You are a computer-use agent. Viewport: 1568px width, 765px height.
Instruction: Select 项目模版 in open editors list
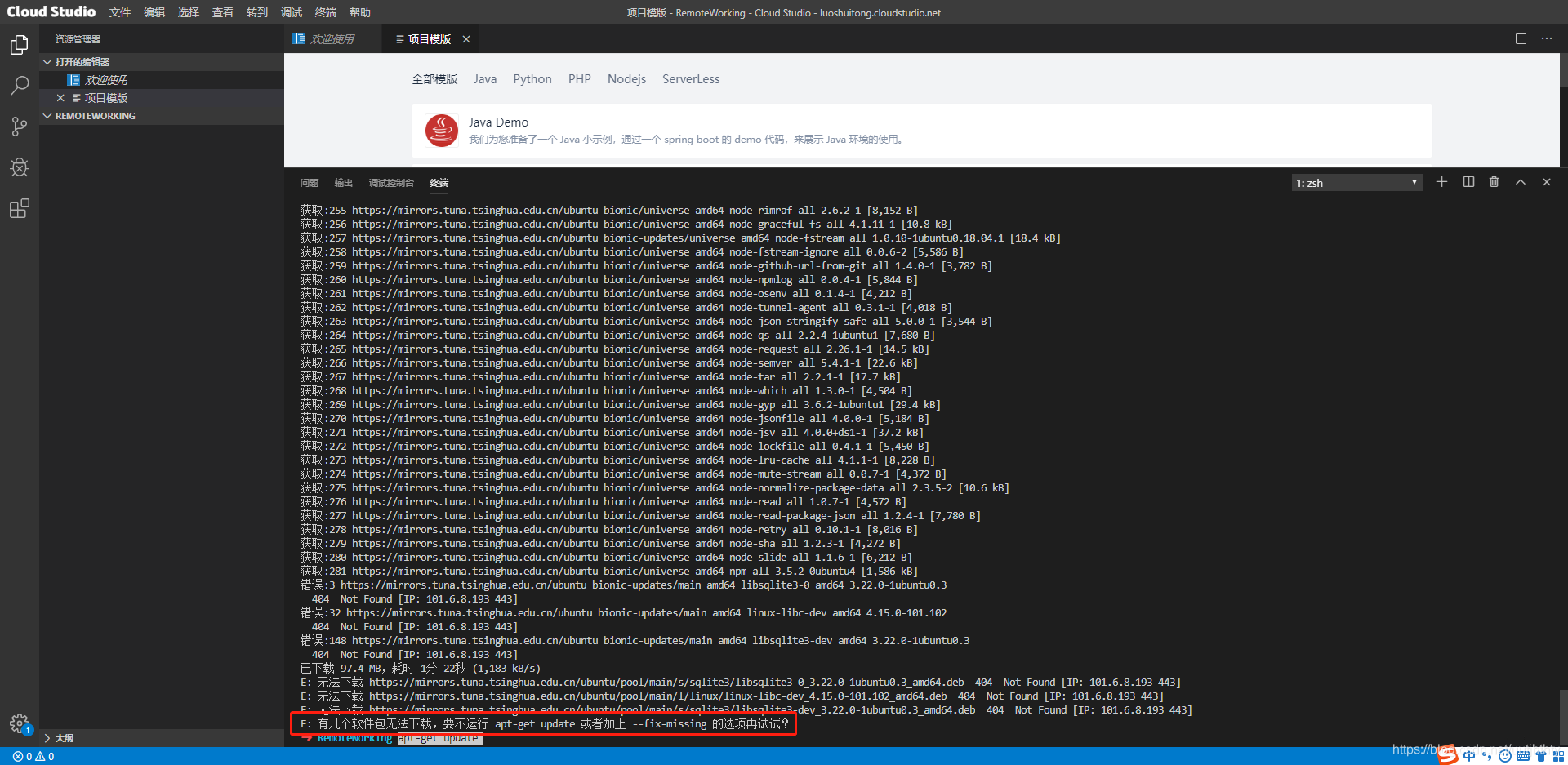coord(161,98)
